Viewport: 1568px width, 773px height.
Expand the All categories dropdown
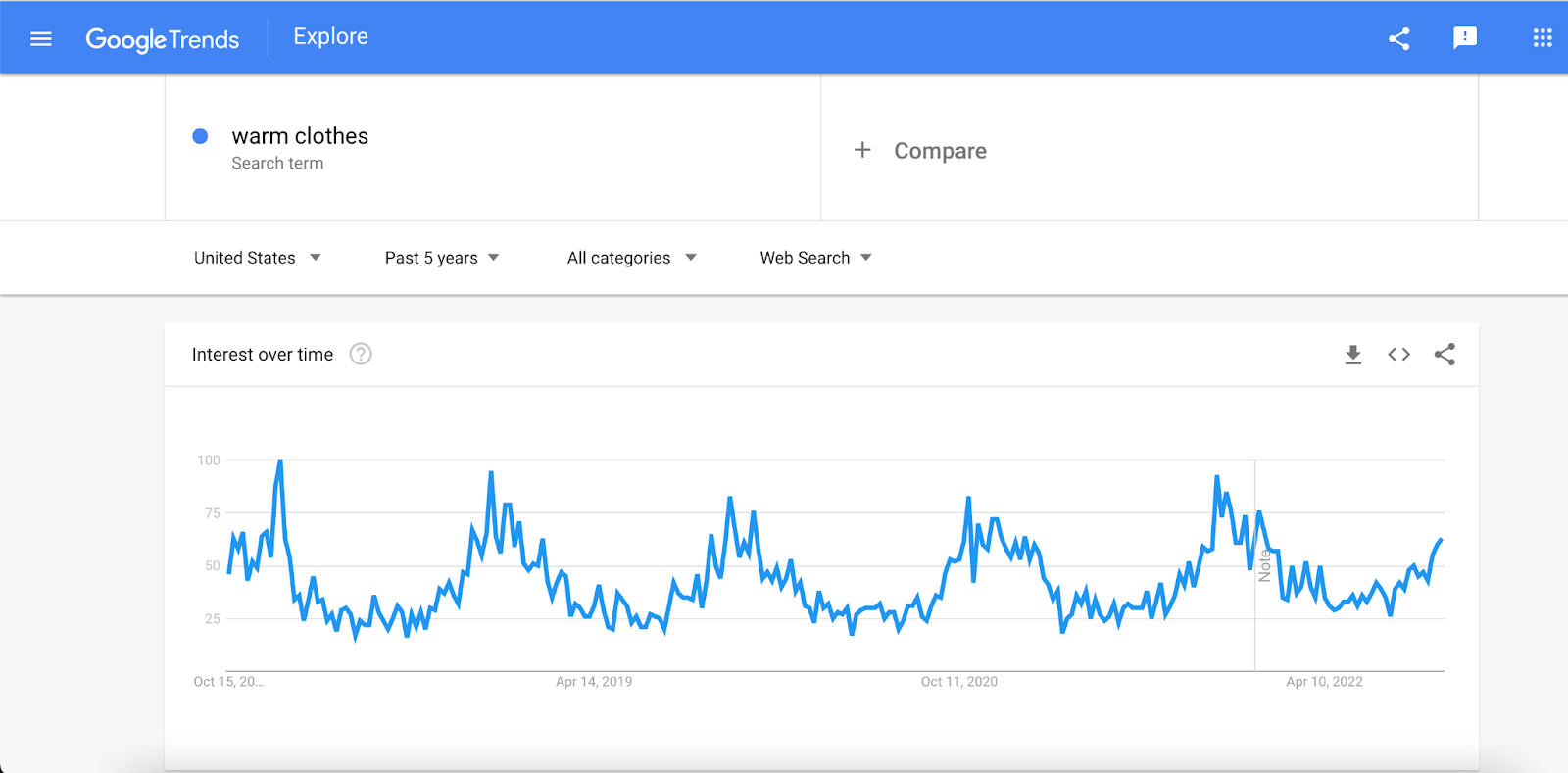click(x=631, y=258)
